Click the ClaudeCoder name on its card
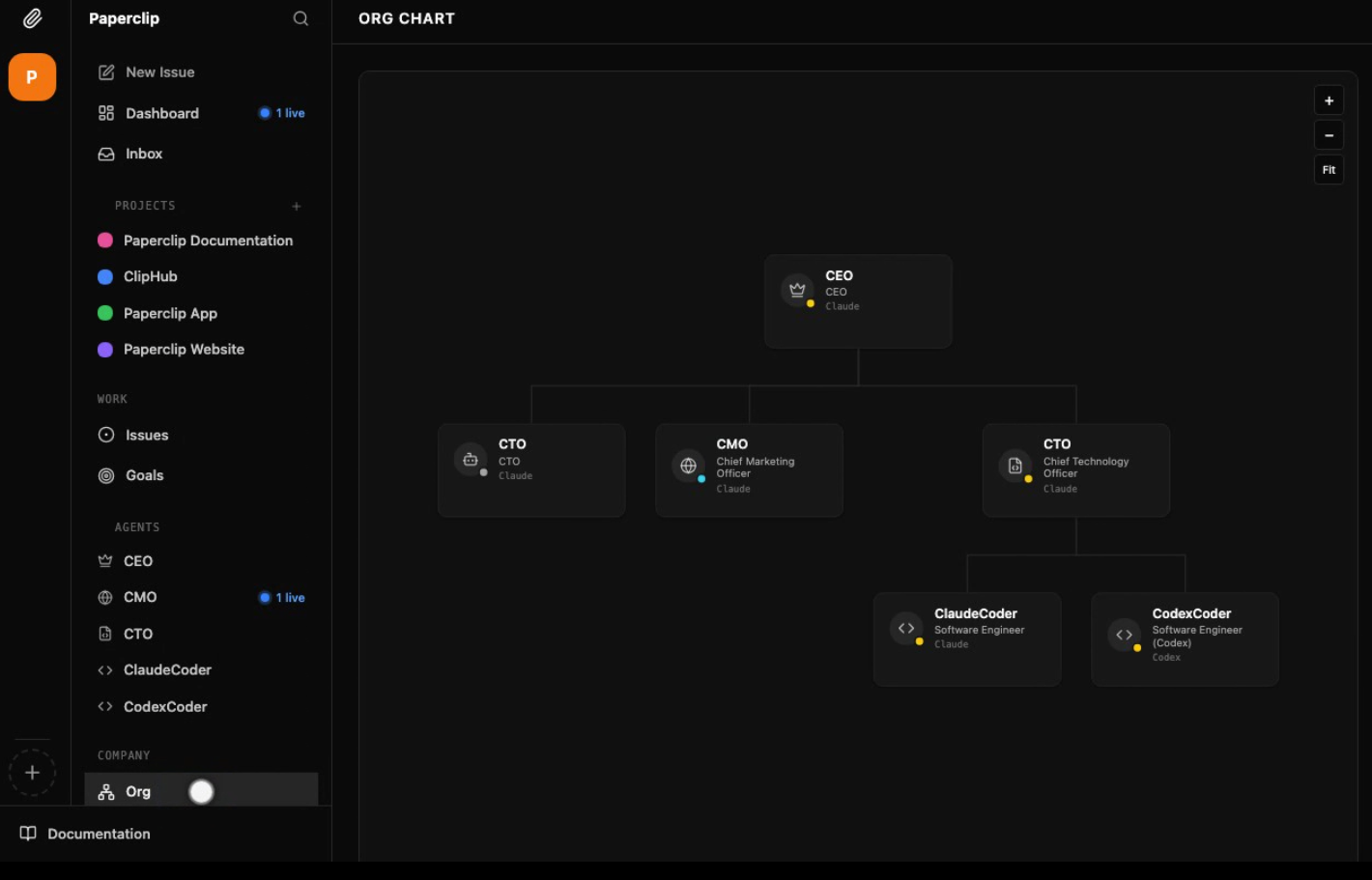 (976, 613)
